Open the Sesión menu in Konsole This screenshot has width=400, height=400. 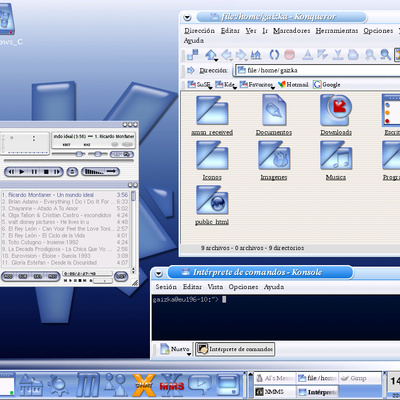click(166, 287)
